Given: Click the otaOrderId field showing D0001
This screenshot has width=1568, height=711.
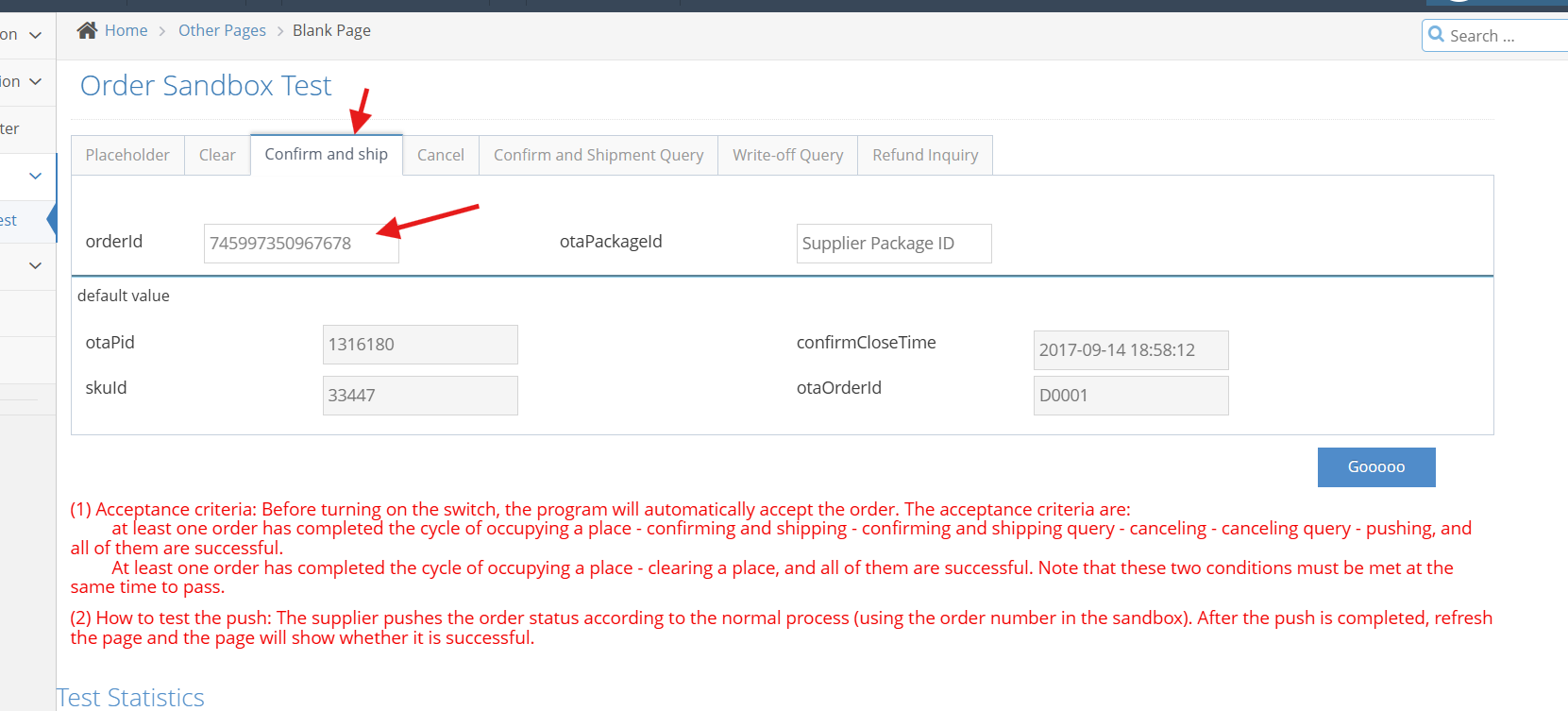Looking at the screenshot, I should click(1130, 396).
